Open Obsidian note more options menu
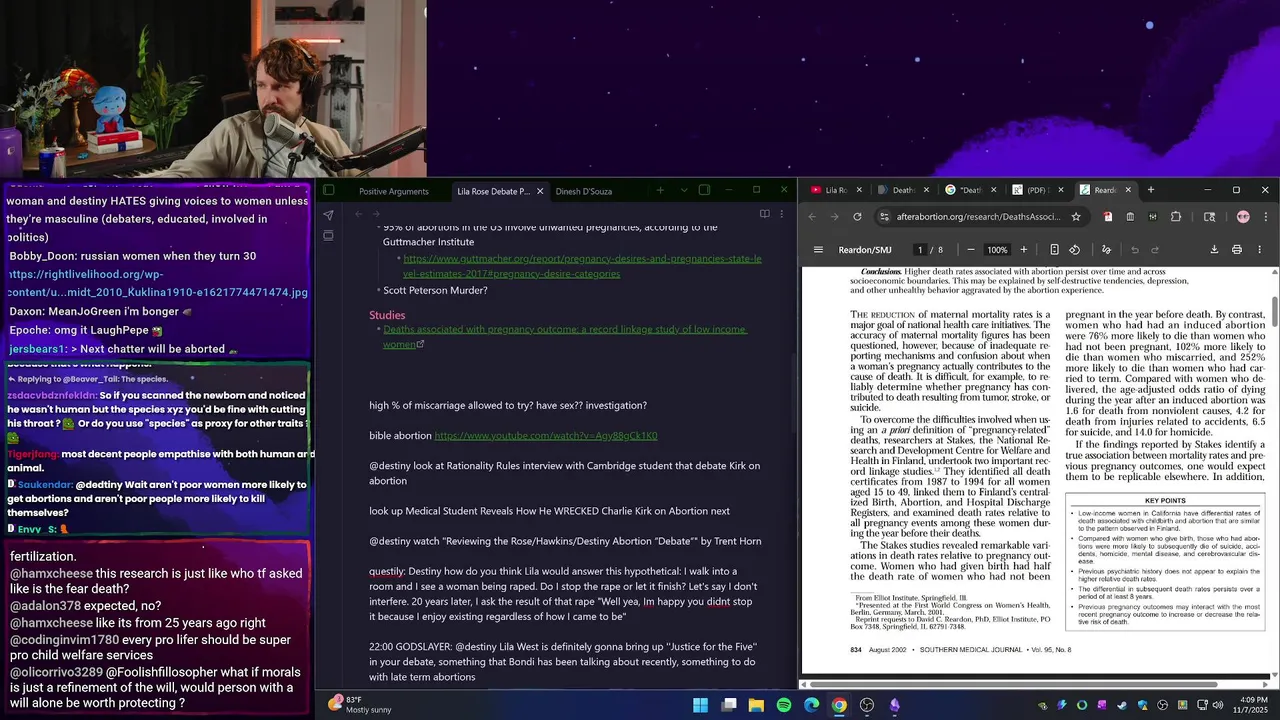This screenshot has height=720, width=1280. [782, 214]
